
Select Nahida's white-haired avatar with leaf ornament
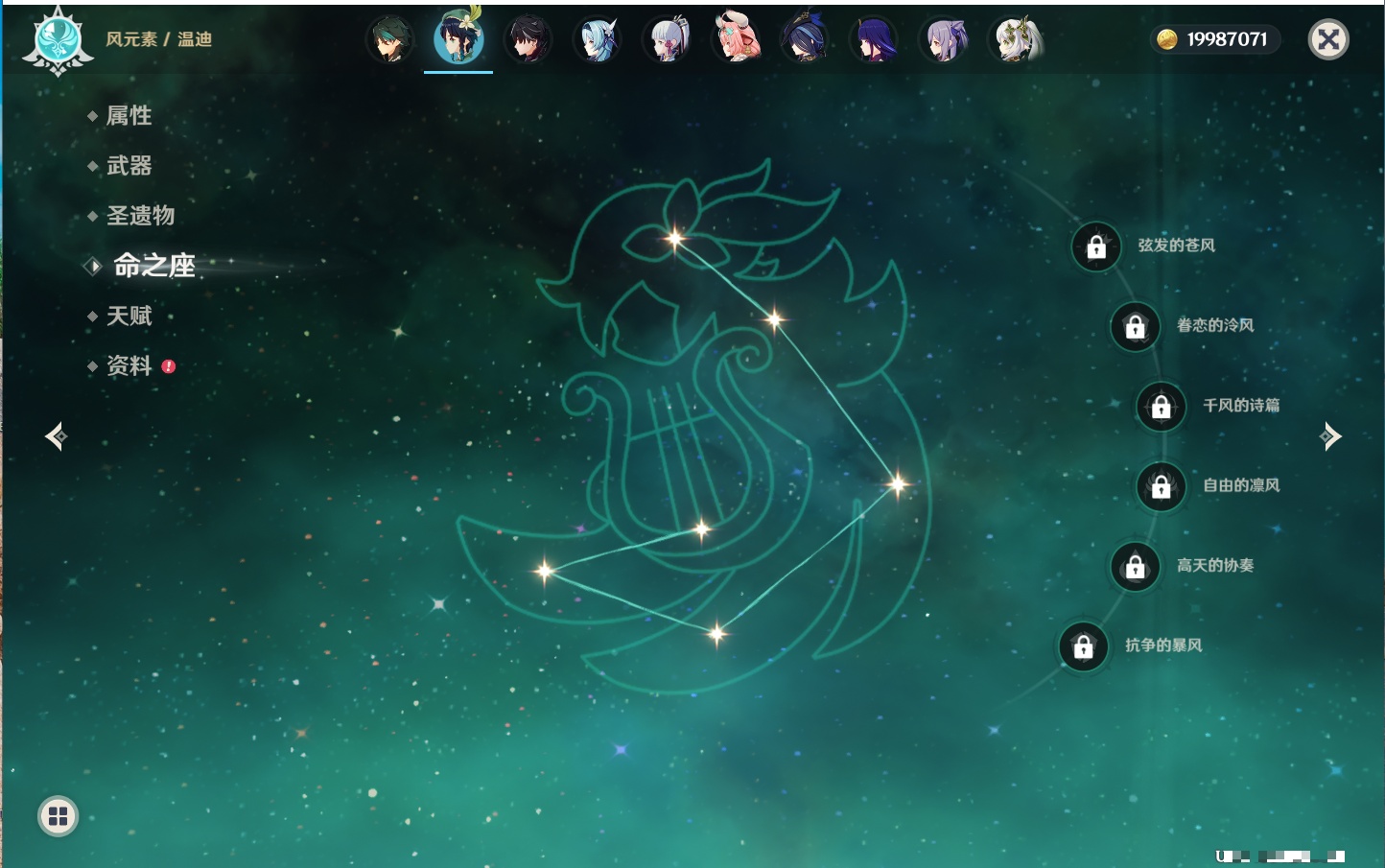(x=1015, y=39)
